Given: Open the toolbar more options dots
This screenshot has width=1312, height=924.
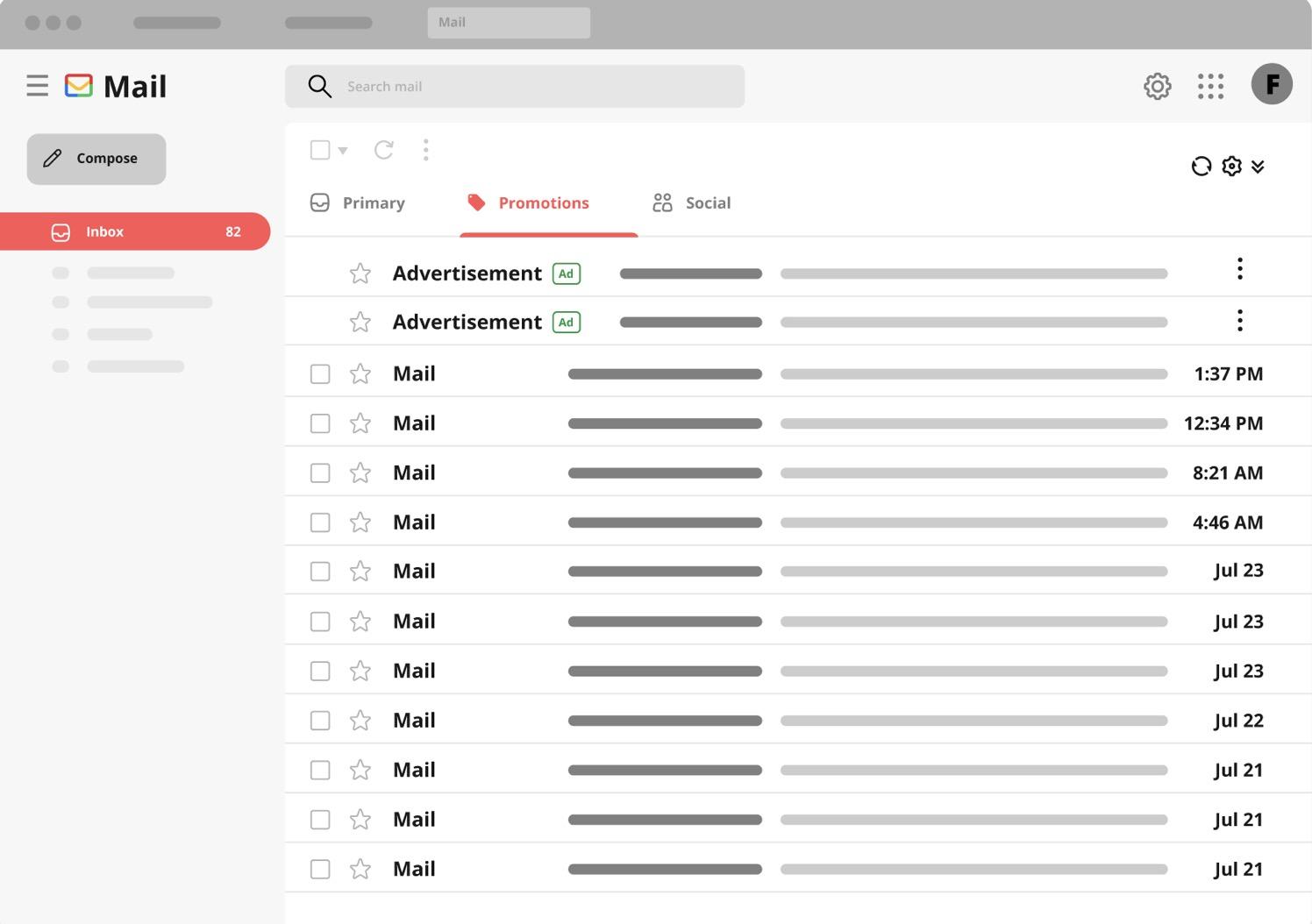Looking at the screenshot, I should (x=425, y=150).
